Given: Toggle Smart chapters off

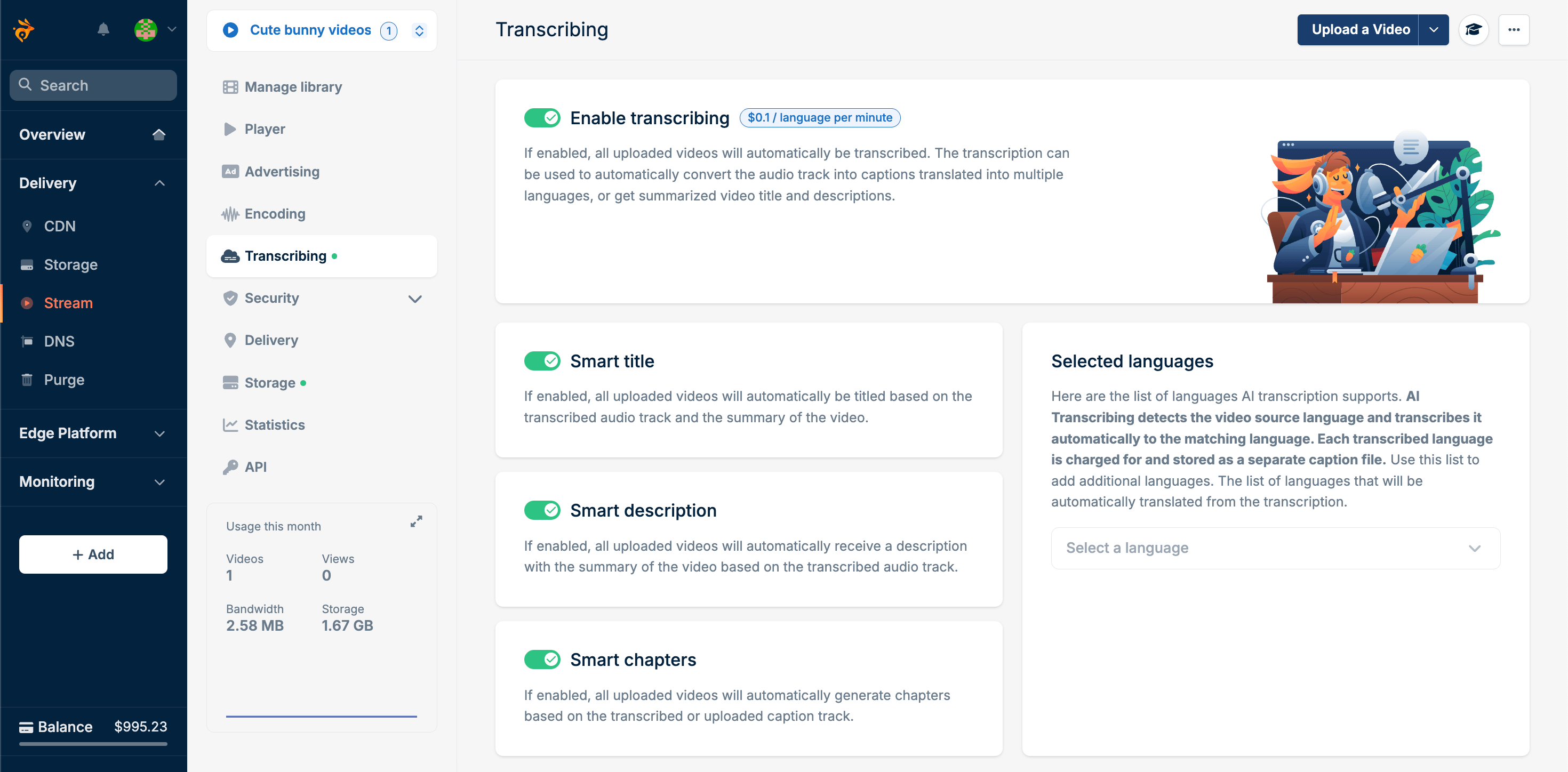Looking at the screenshot, I should tap(542, 660).
